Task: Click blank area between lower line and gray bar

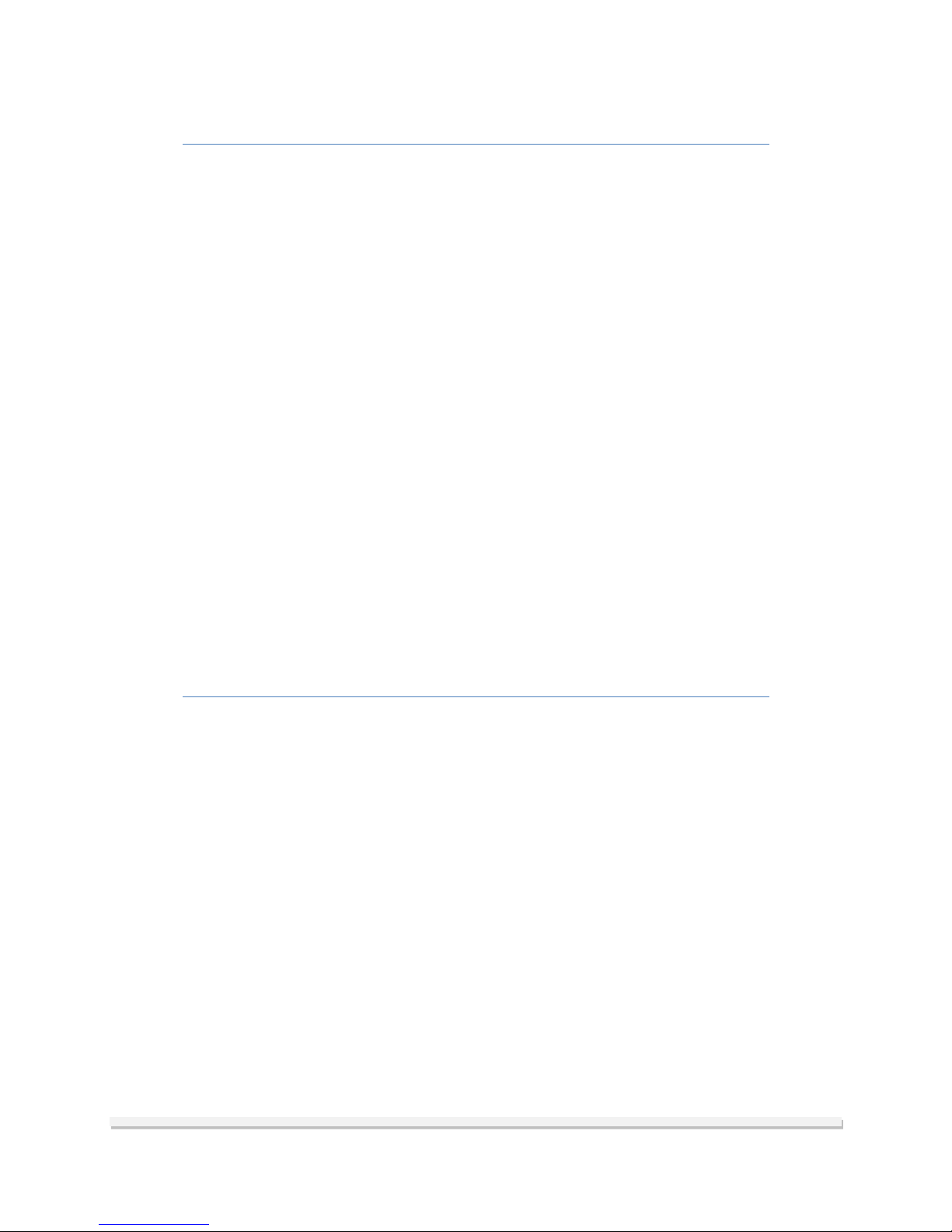Action: [476, 906]
